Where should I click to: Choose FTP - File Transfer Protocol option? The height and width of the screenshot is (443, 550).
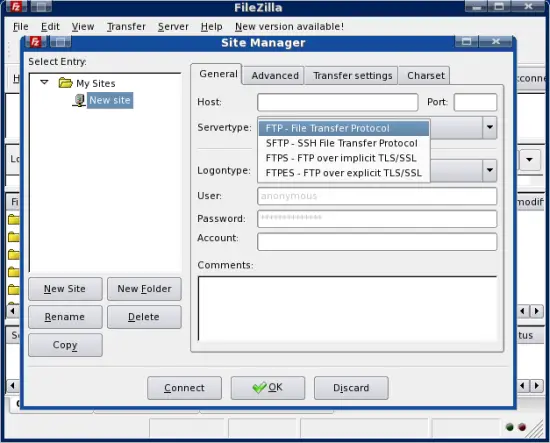344,128
